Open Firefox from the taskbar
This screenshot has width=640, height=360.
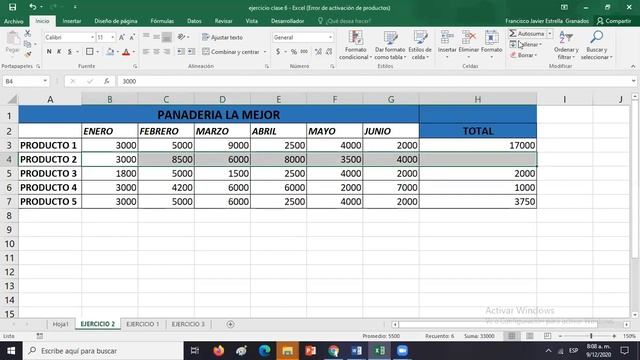click(219, 351)
